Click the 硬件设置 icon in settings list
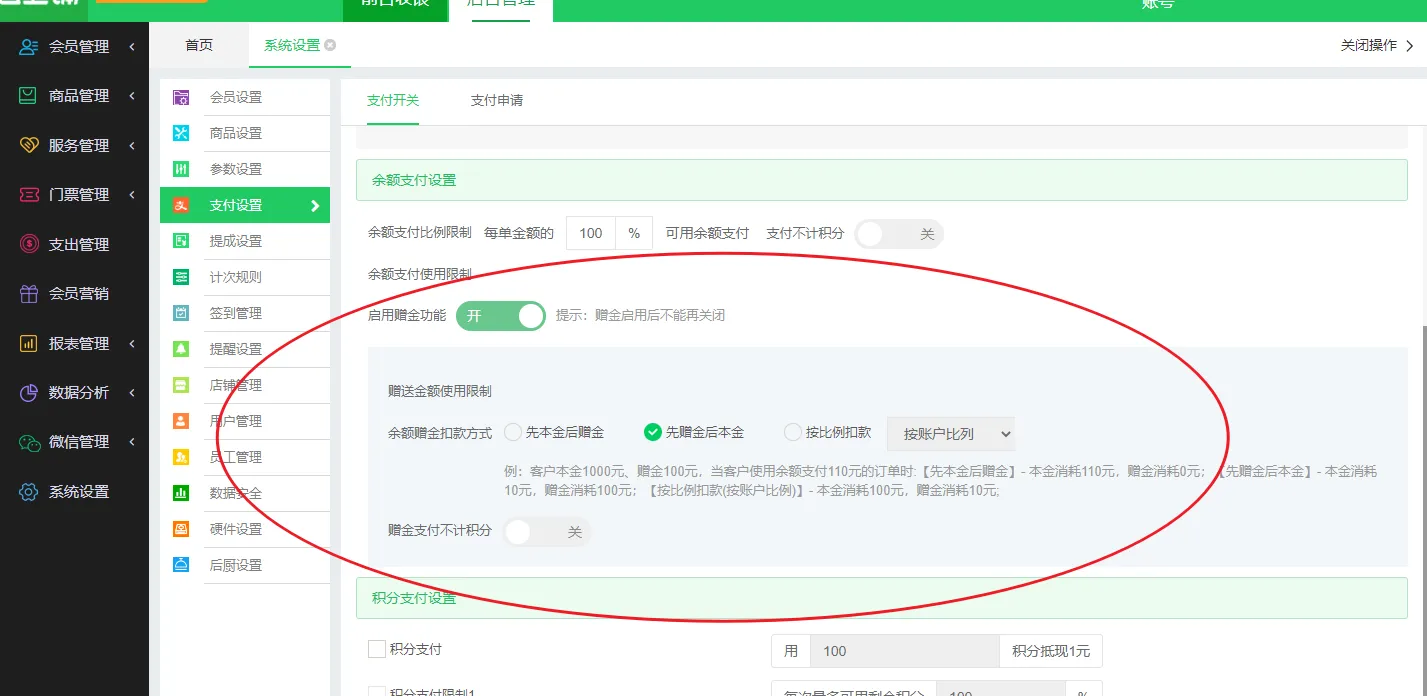 tap(181, 529)
